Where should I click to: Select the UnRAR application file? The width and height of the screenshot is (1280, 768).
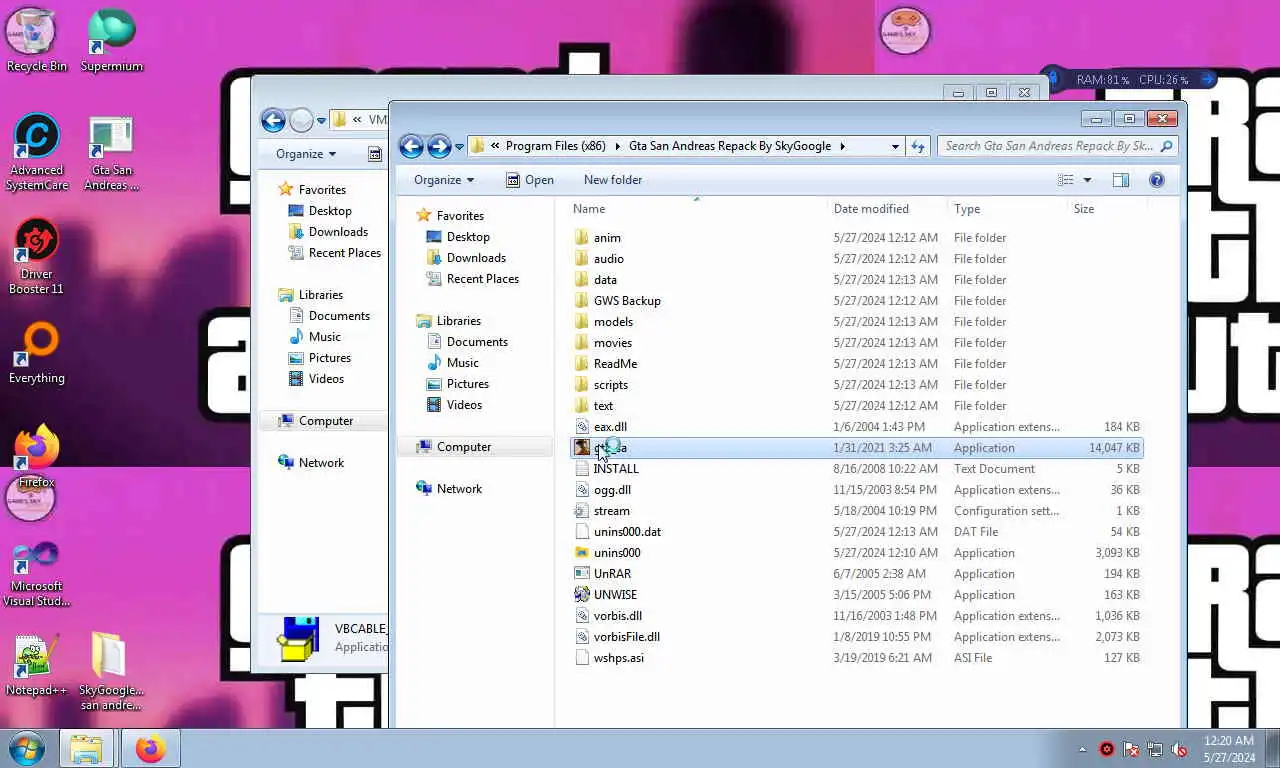pyautogui.click(x=856, y=574)
